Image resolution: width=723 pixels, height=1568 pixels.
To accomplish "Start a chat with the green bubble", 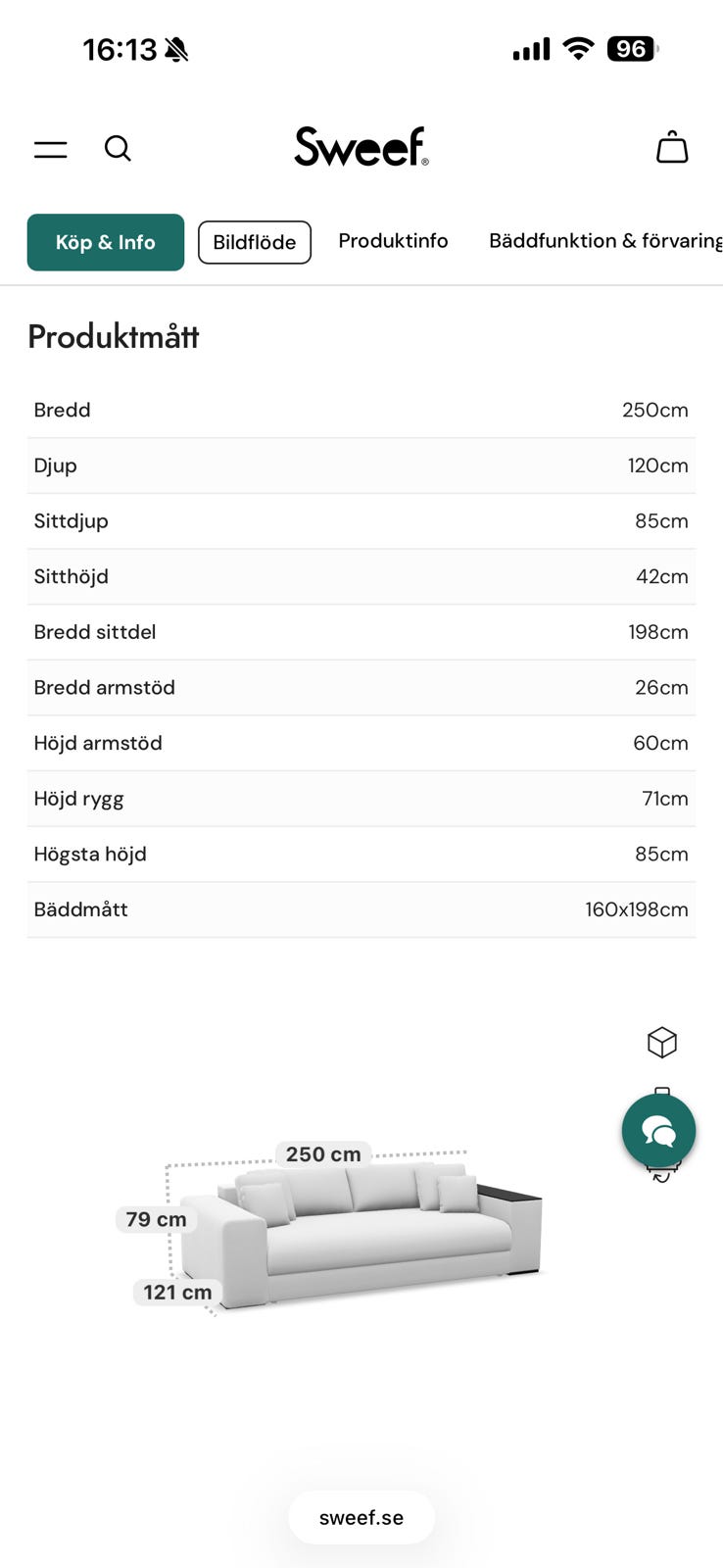I will coord(658,1130).
